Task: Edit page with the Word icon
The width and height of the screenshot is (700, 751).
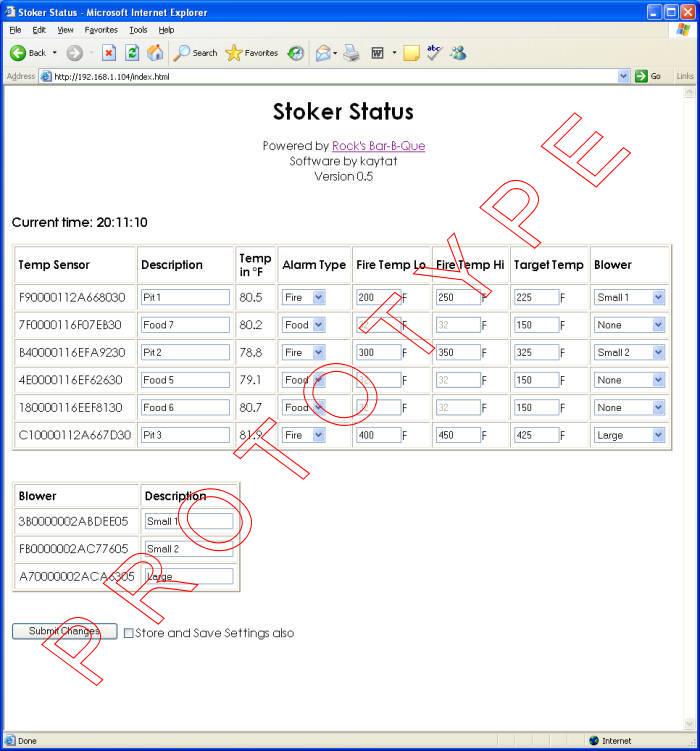Action: click(378, 53)
